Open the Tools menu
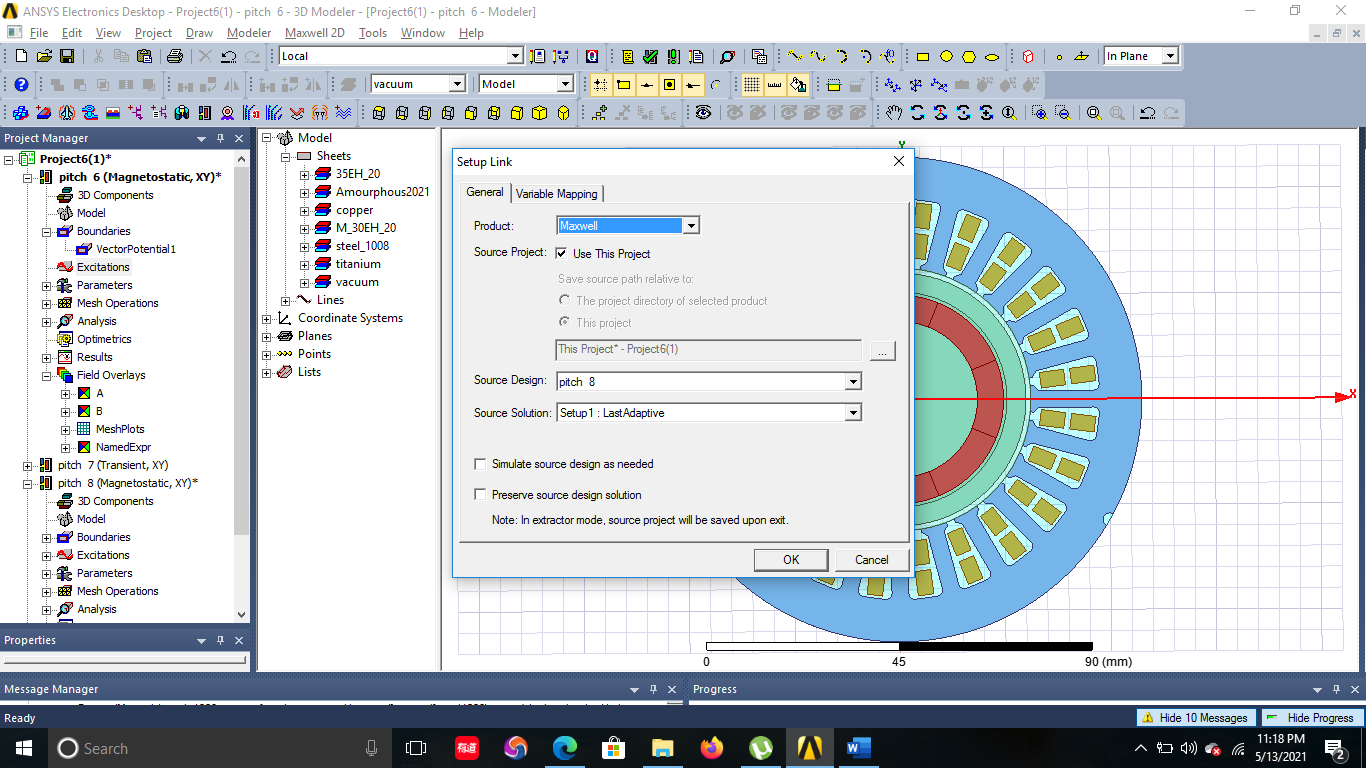Image resolution: width=1366 pixels, height=768 pixels. (x=373, y=33)
